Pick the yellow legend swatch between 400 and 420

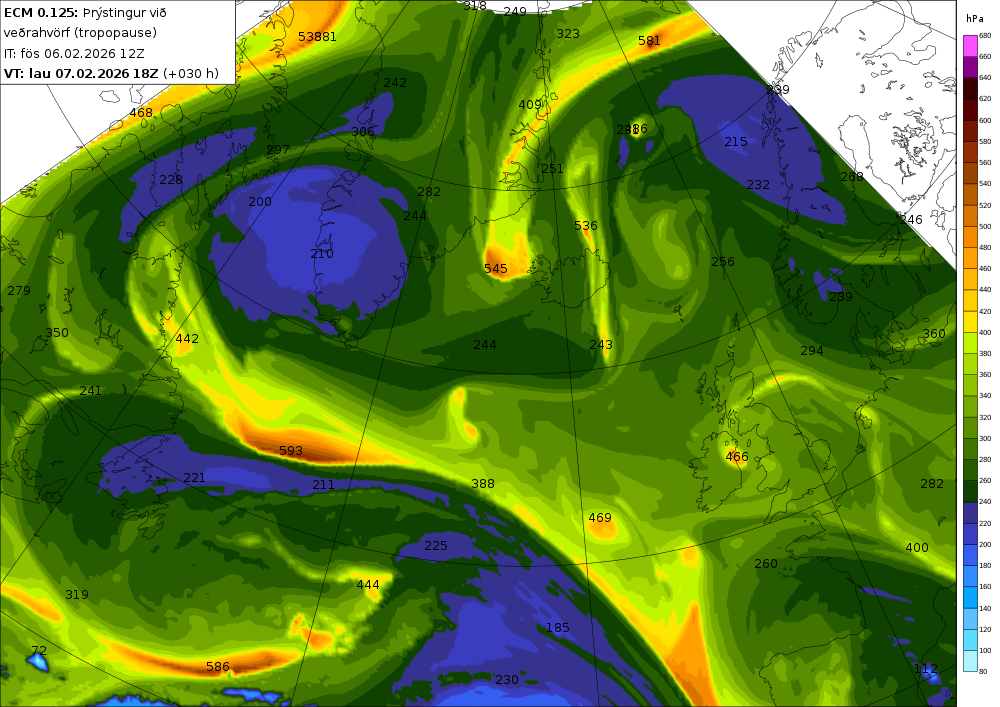click(x=970, y=322)
